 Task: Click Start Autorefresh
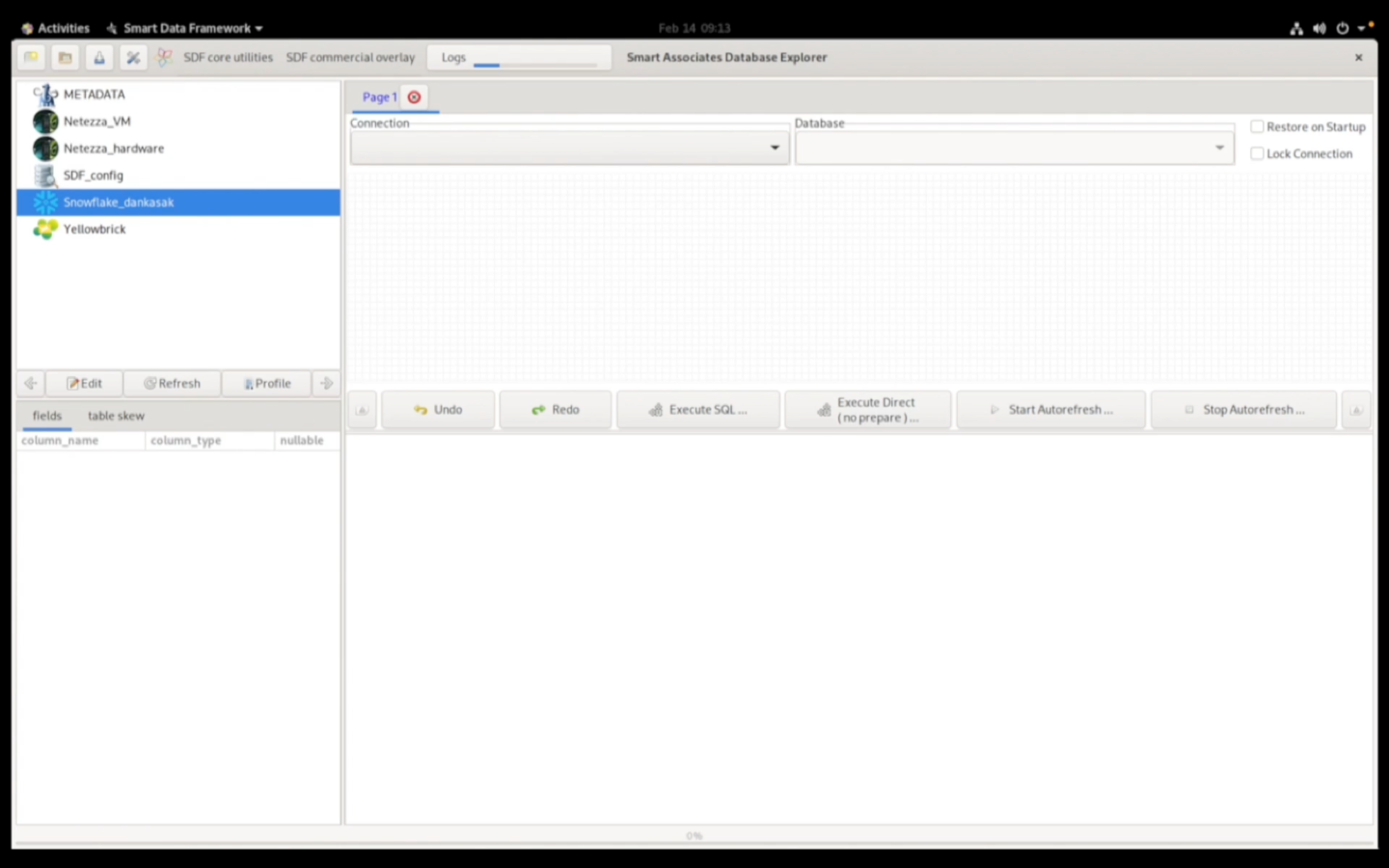pos(1050,409)
